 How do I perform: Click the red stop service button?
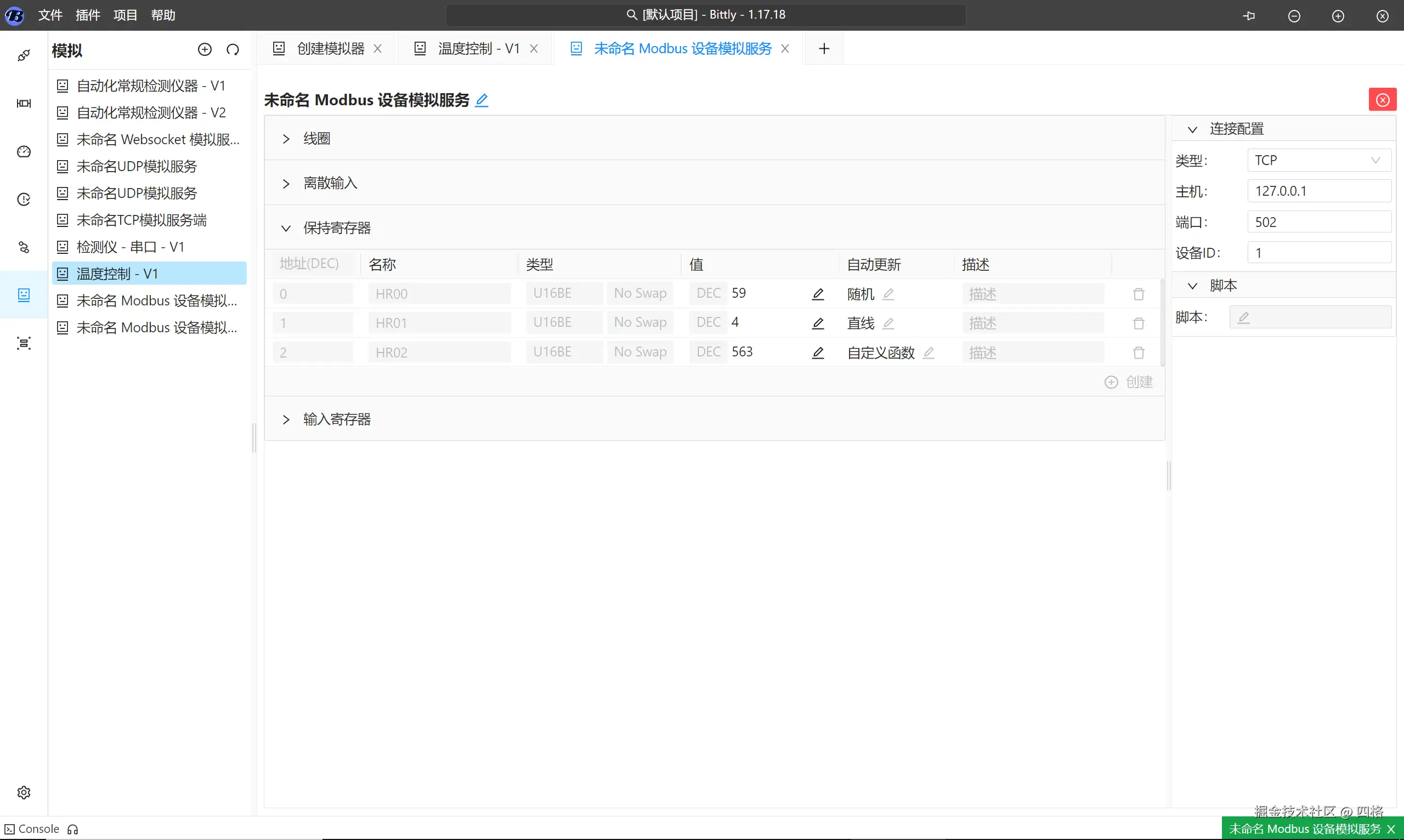point(1382,100)
